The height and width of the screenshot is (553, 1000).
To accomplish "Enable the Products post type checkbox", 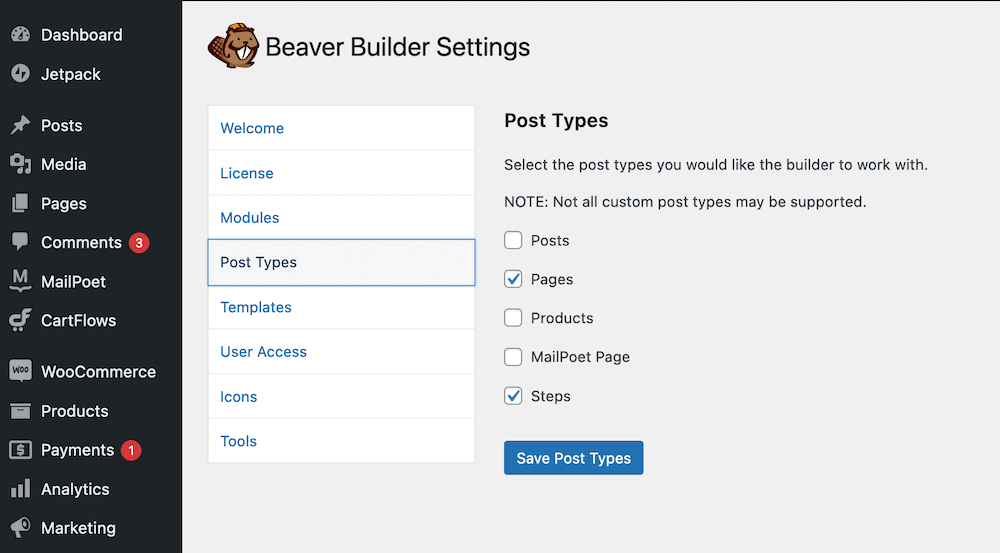I will tap(513, 318).
